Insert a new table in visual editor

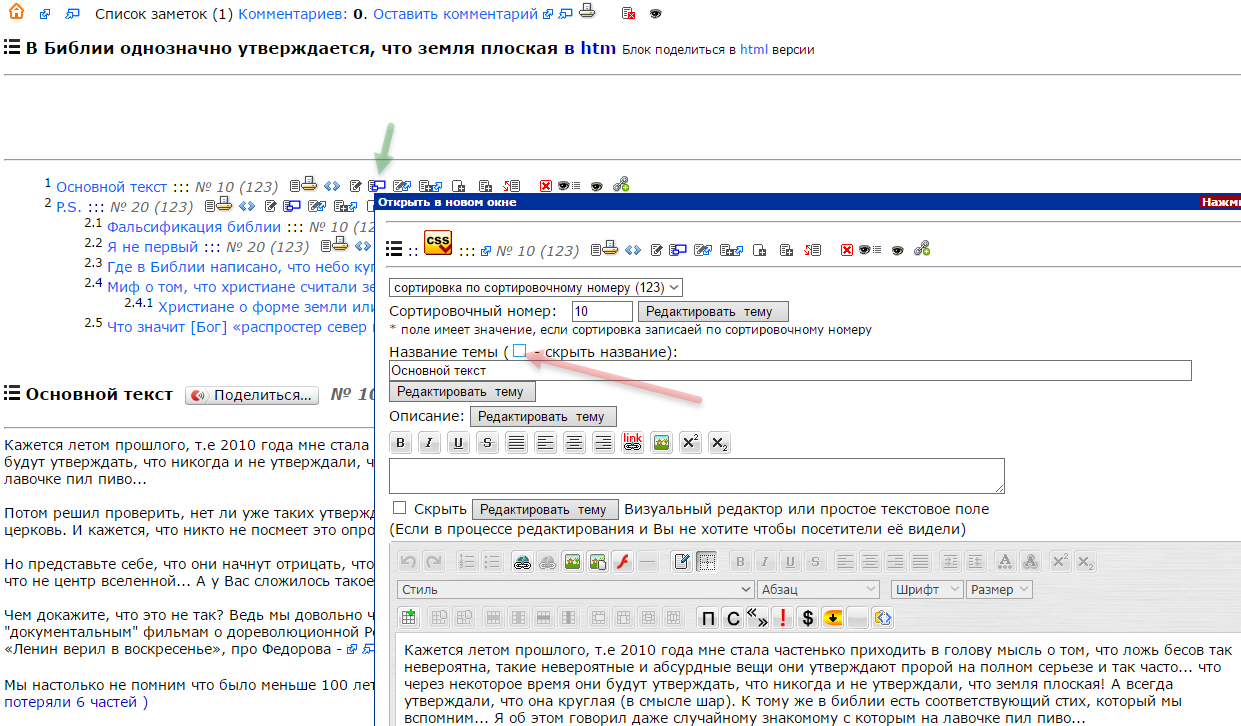click(x=408, y=618)
